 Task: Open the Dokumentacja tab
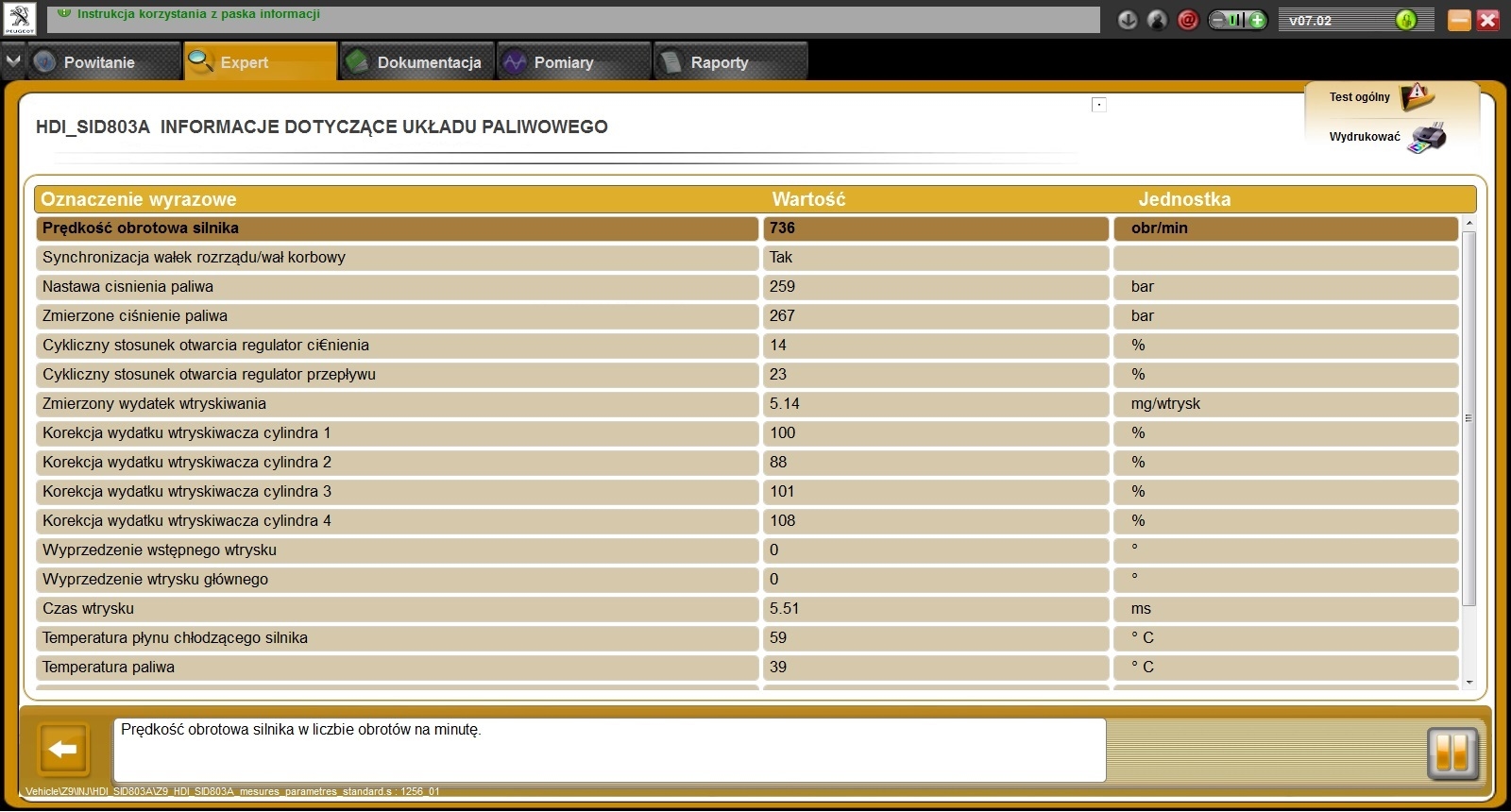(x=417, y=61)
